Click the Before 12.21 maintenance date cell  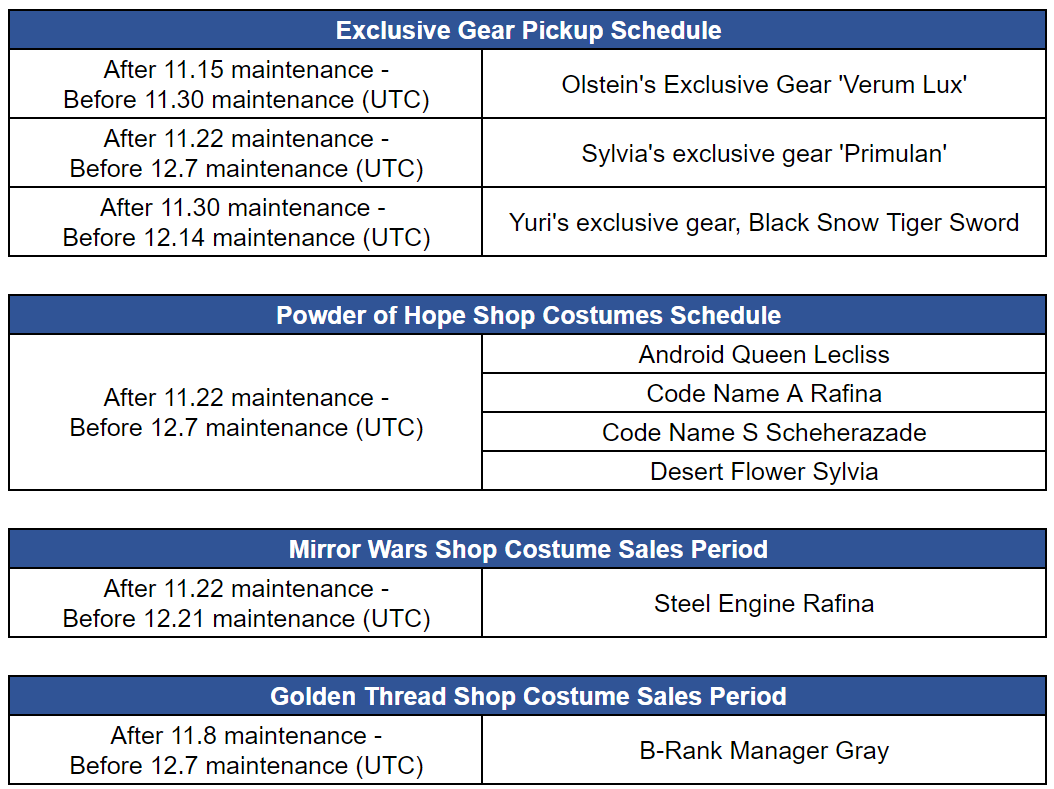point(245,603)
